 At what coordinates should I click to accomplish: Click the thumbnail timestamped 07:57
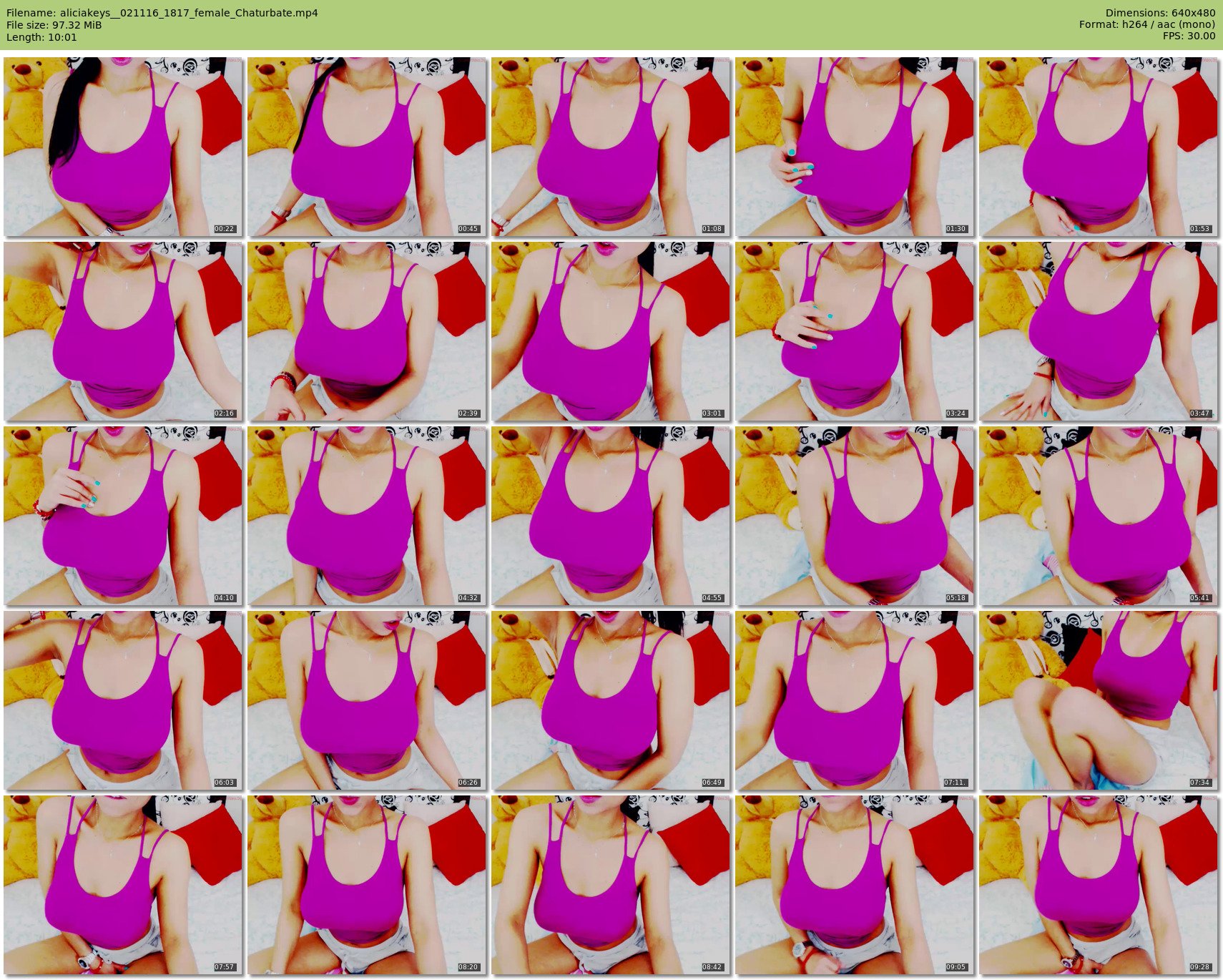point(122,885)
